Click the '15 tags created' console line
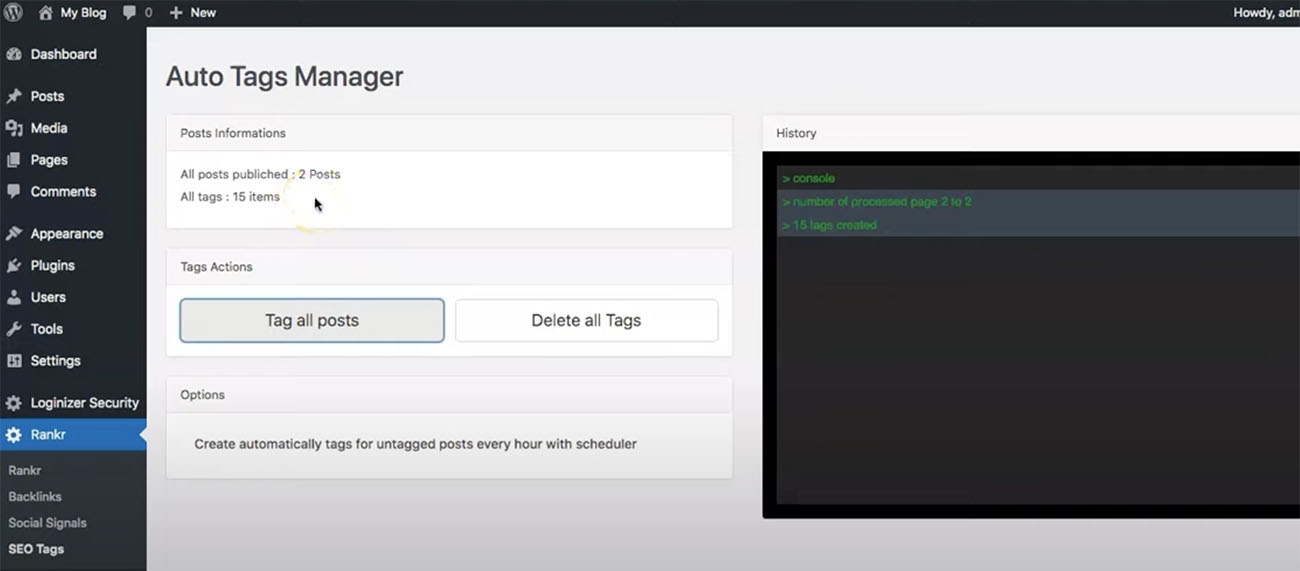 tap(829, 225)
